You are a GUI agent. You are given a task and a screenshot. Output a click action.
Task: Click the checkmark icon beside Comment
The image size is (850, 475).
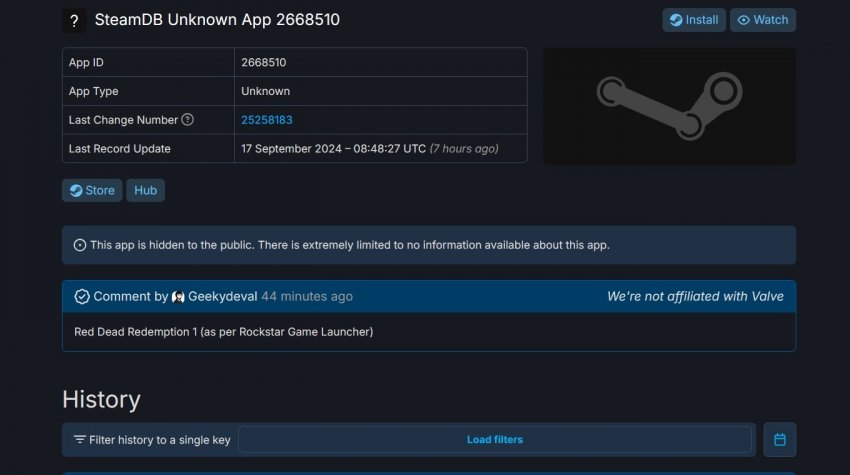click(x=82, y=297)
